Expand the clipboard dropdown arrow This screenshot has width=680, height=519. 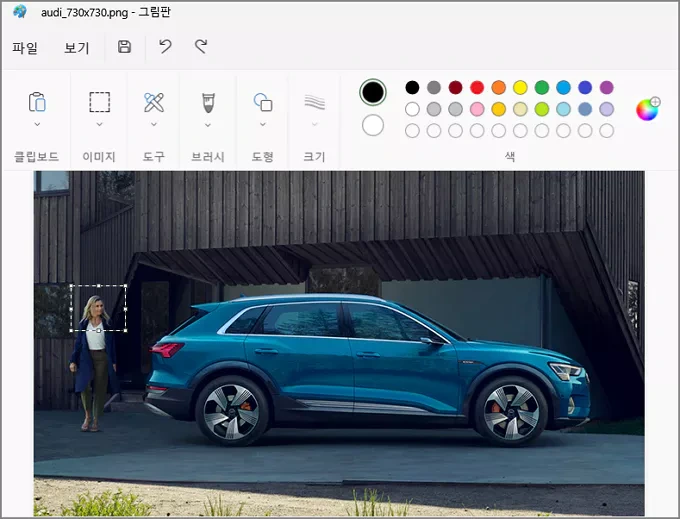37,124
